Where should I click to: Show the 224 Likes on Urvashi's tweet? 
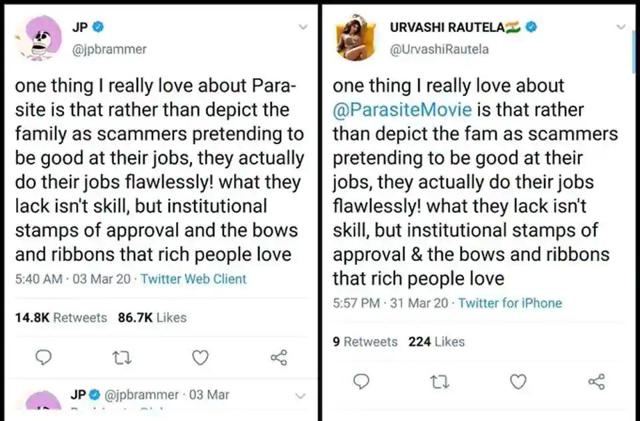[x=437, y=341]
